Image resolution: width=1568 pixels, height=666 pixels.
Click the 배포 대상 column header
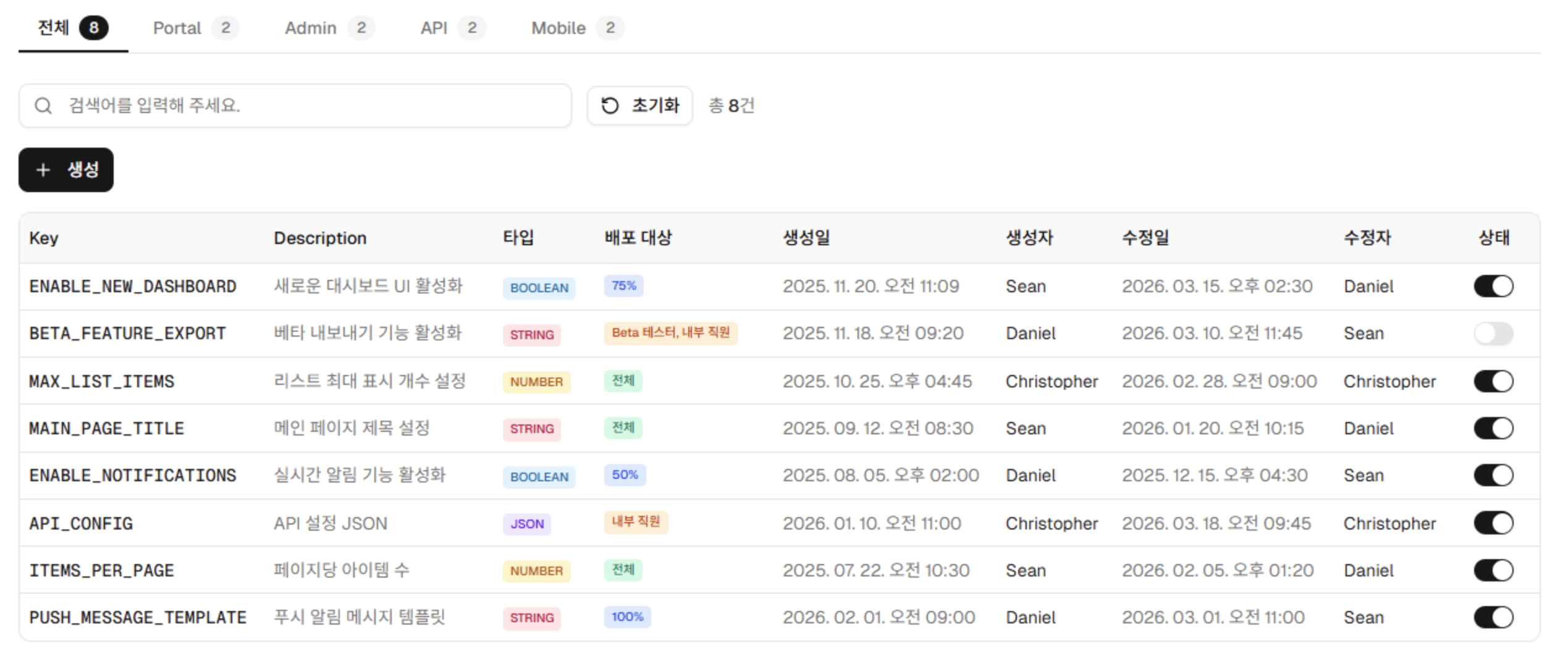[638, 238]
